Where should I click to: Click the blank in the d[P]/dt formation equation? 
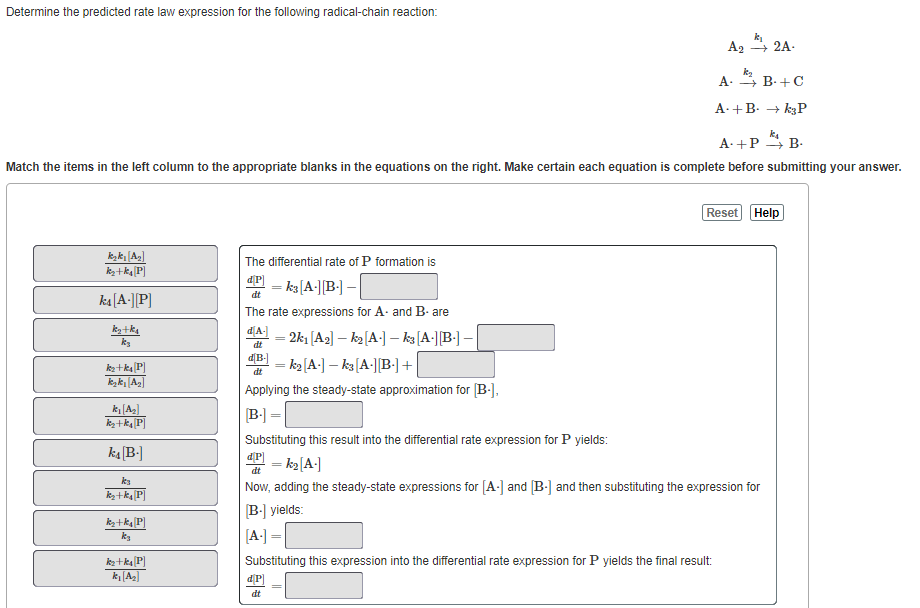398,288
